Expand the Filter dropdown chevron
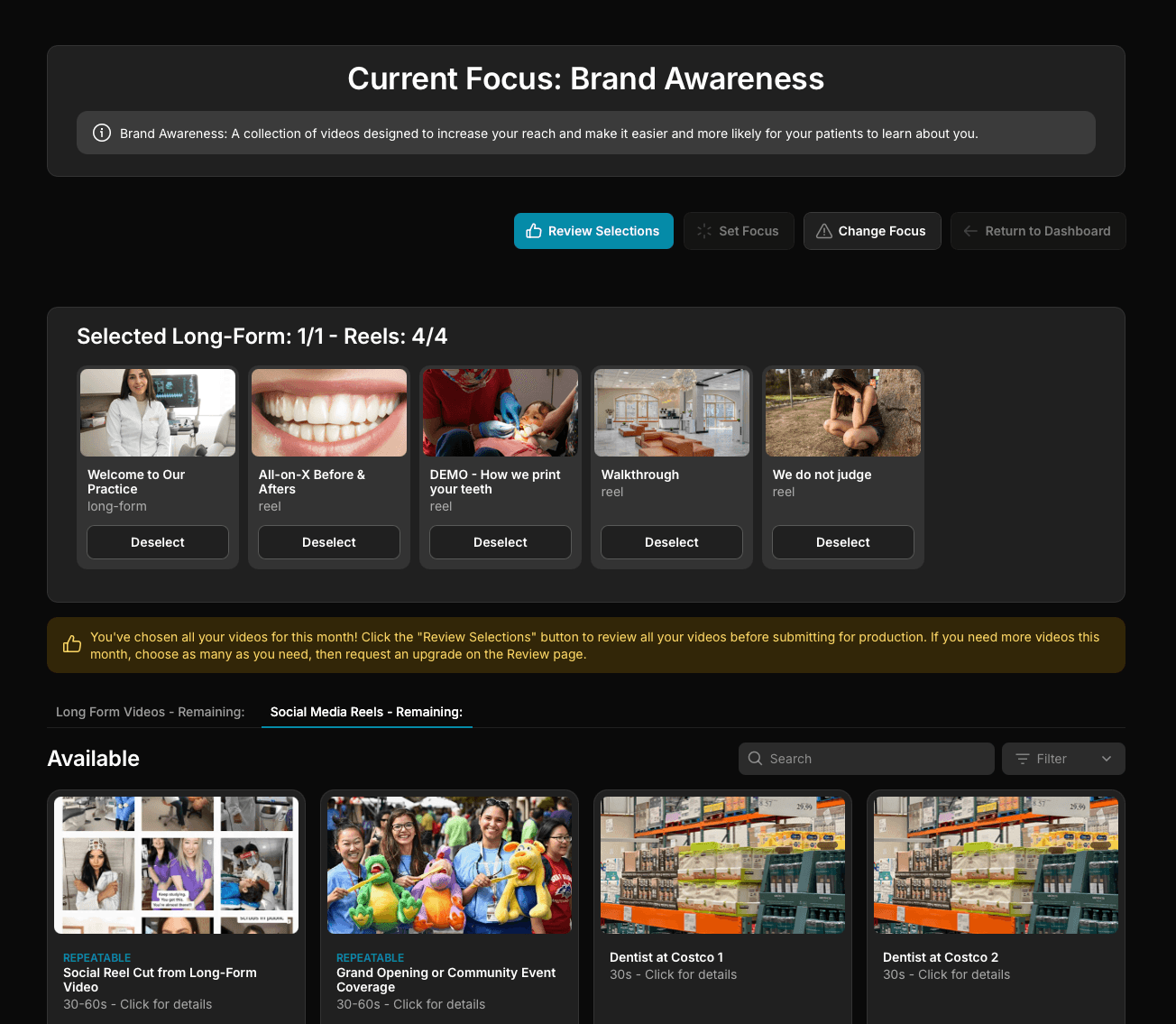Screen dimensions: 1176x1024 click(x=1107, y=759)
